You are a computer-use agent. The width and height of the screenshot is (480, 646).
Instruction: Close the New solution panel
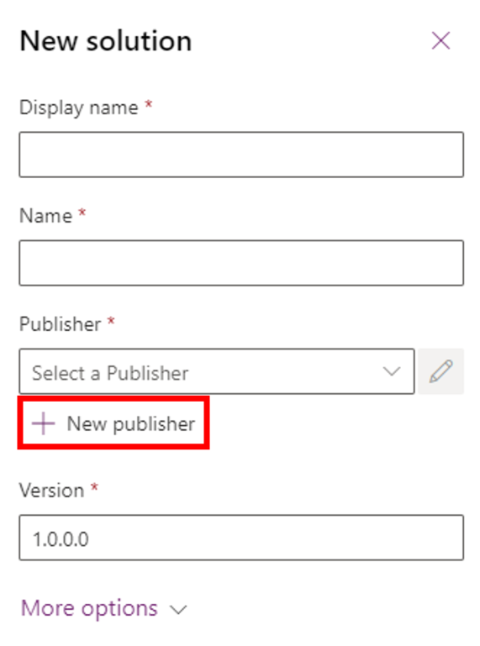point(440,41)
